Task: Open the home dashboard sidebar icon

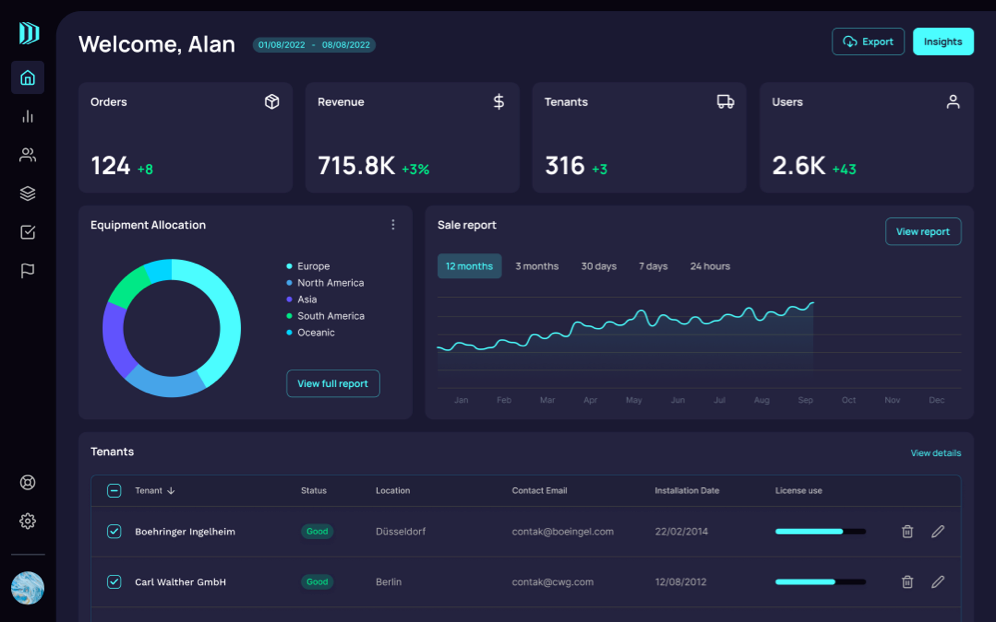Action: point(28,78)
